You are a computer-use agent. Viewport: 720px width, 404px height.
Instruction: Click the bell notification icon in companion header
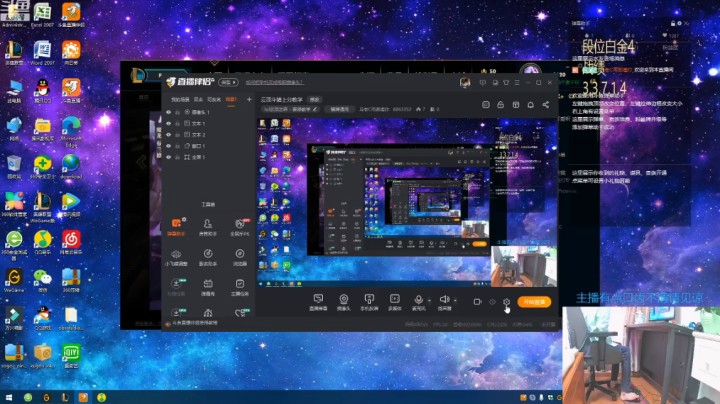[x=530, y=105]
